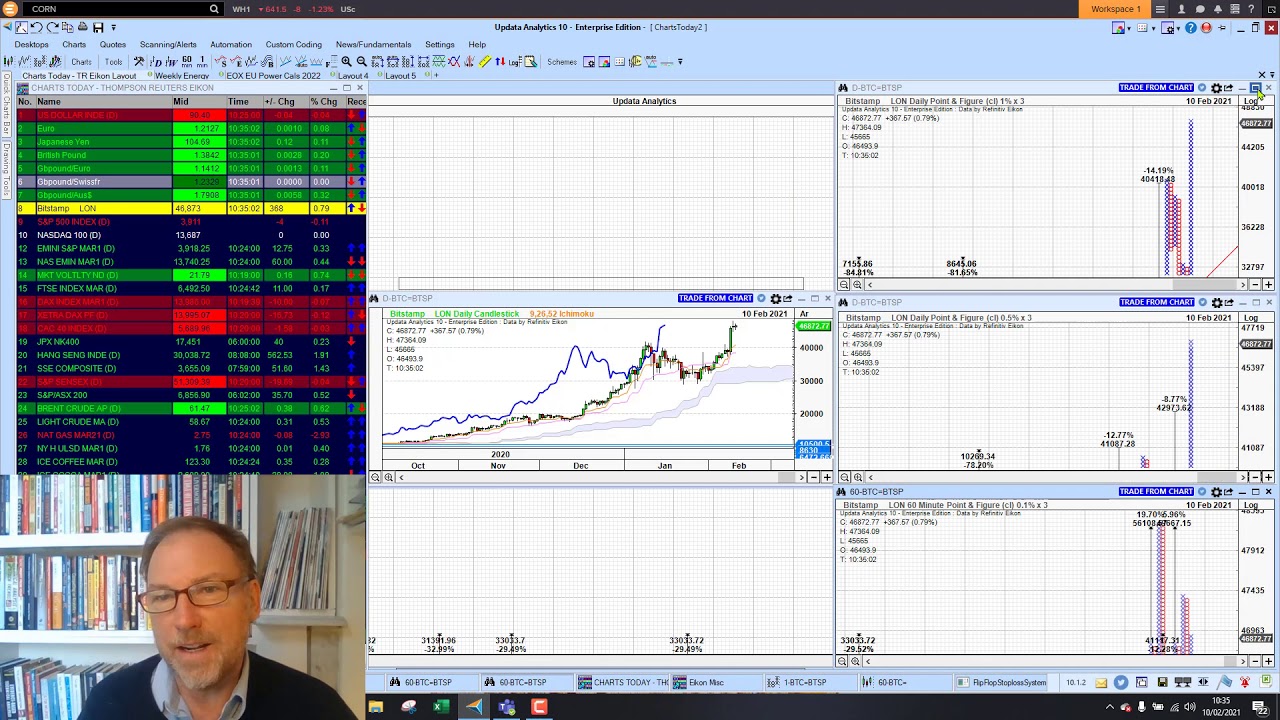Image resolution: width=1280 pixels, height=720 pixels.
Task: Click the binoculars icon on the top D-BTC=BTSP chart
Action: pos(843,88)
